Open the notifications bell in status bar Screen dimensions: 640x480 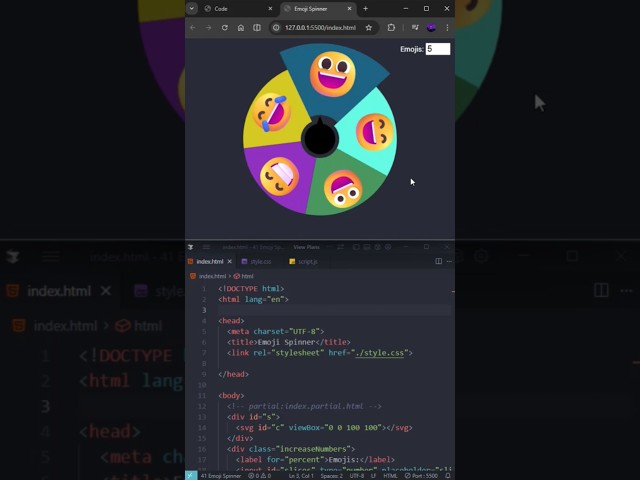(x=448, y=476)
